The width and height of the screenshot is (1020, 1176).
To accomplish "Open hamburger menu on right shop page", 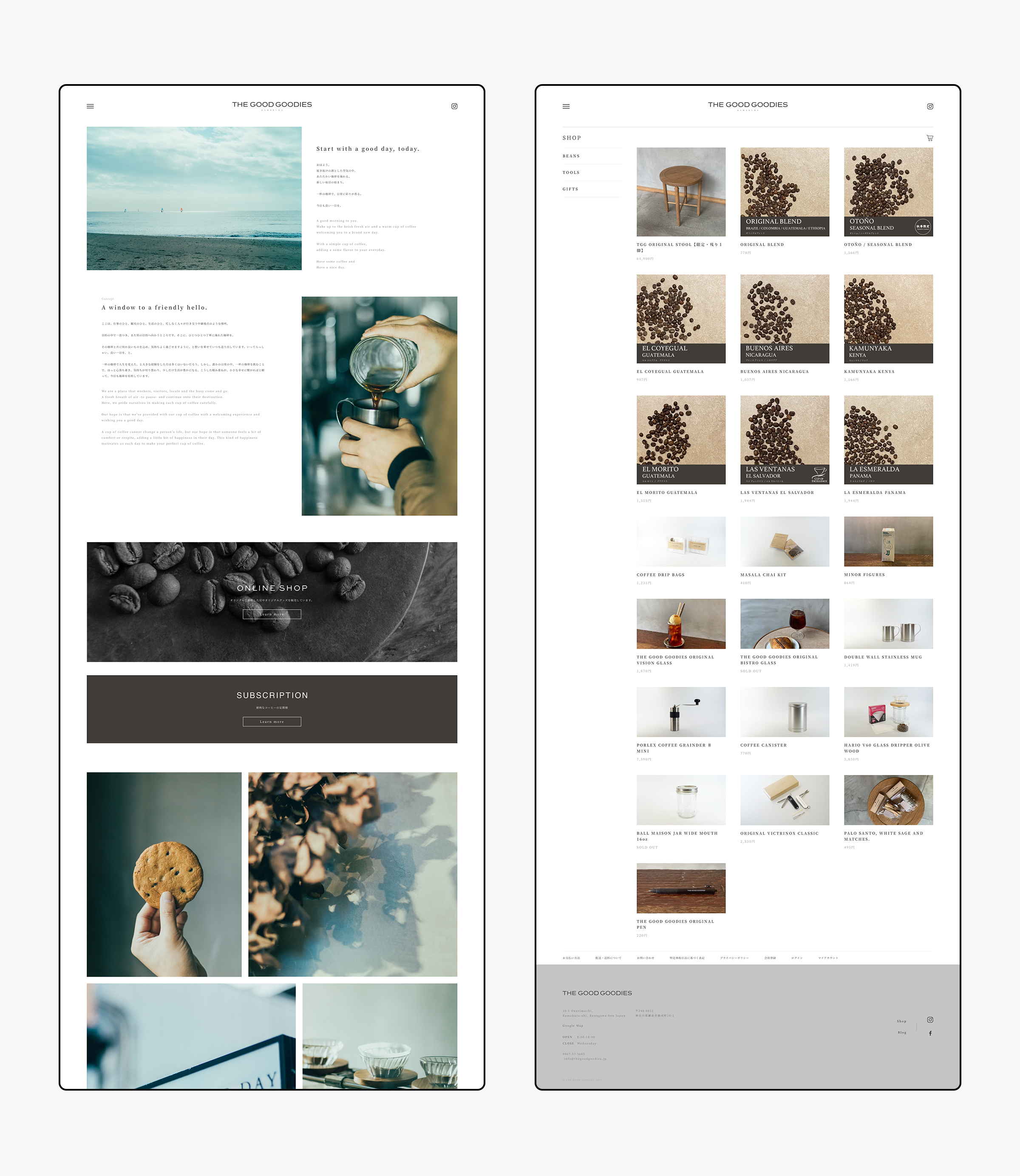I will 566,106.
